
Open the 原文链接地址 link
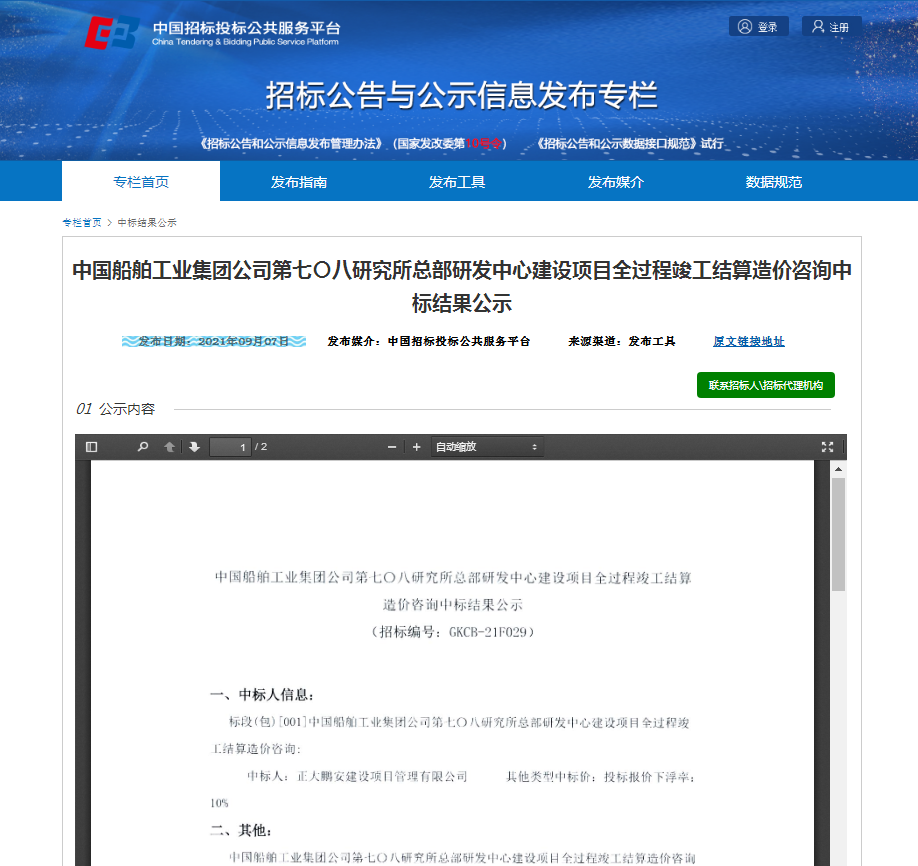(748, 341)
